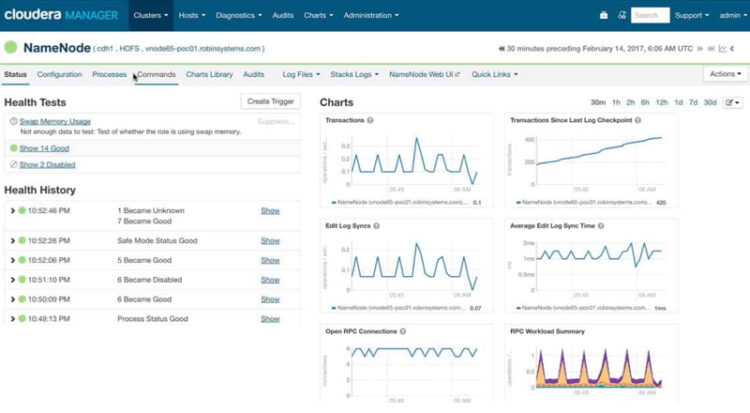
Task: Go to Audits in the top navigation bar
Action: click(x=283, y=15)
